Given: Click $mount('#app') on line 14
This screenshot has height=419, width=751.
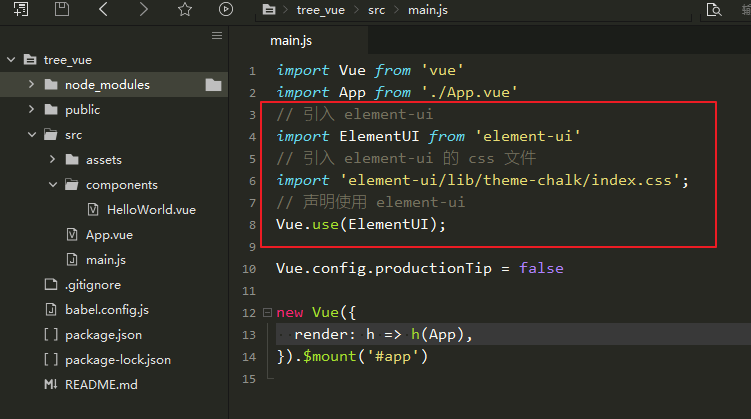Looking at the screenshot, I should [365, 356].
